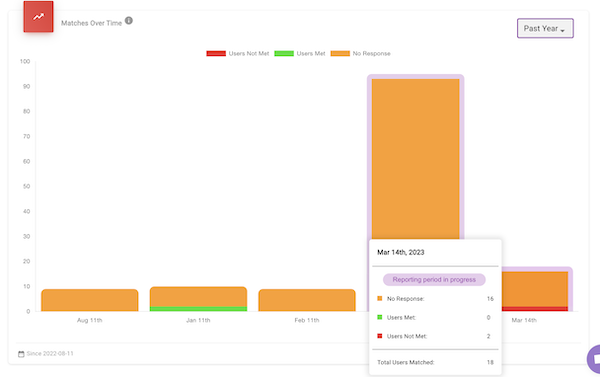This screenshot has height=377, width=600.
Task: Open the purple chat widget bubble
Action: click(594, 359)
